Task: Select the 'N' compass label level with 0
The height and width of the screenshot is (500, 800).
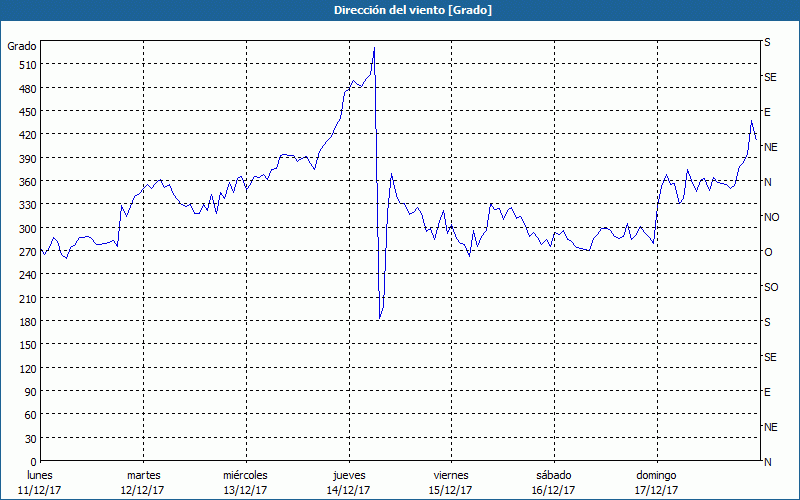Action: (767, 462)
